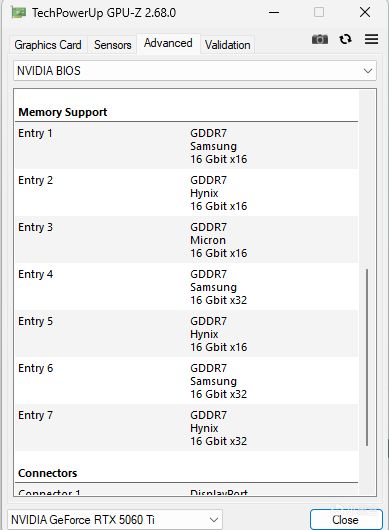Select the Advanced tab
Screen dimensions: 389x530
pos(168,43)
